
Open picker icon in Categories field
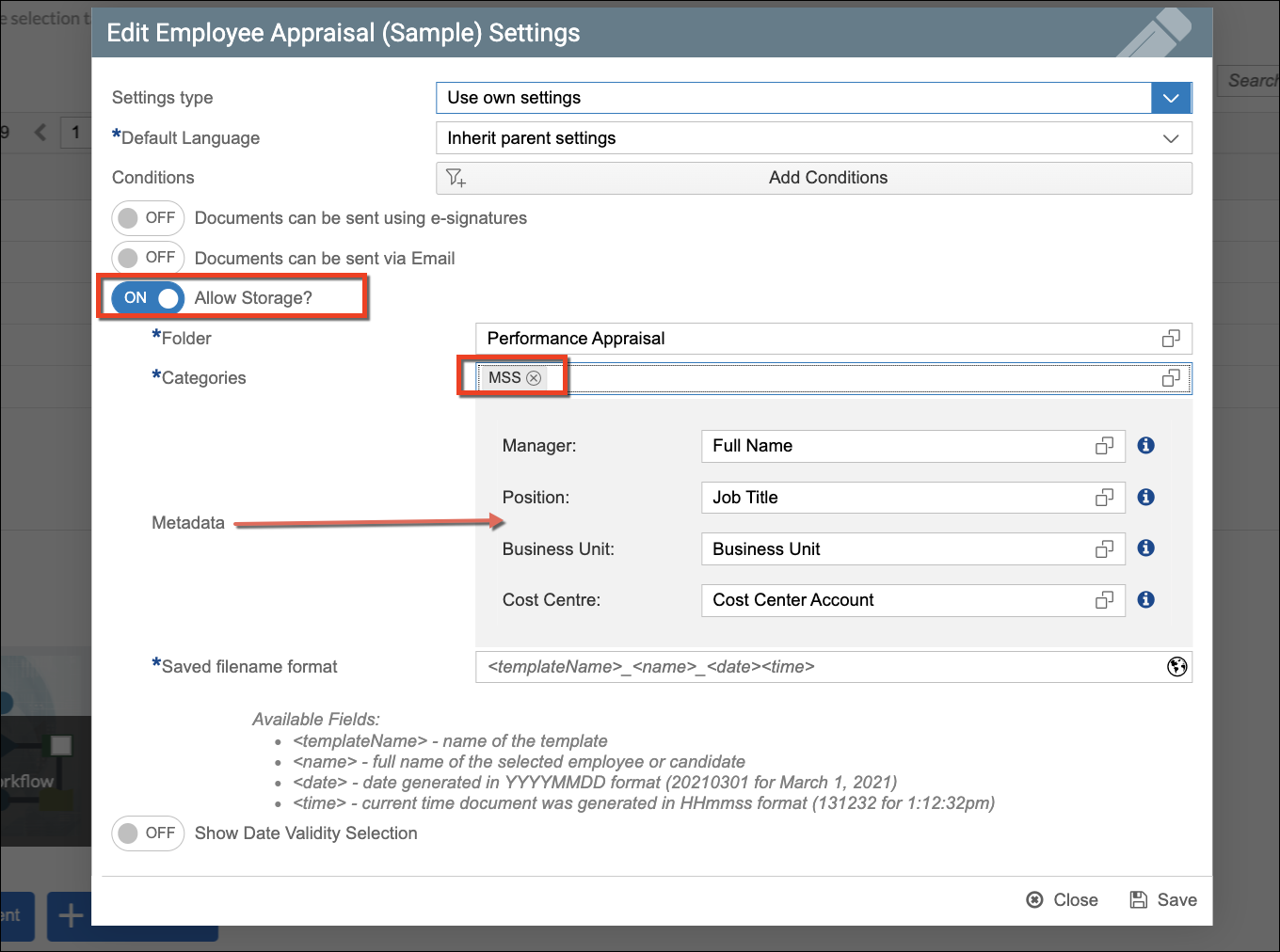1171,378
